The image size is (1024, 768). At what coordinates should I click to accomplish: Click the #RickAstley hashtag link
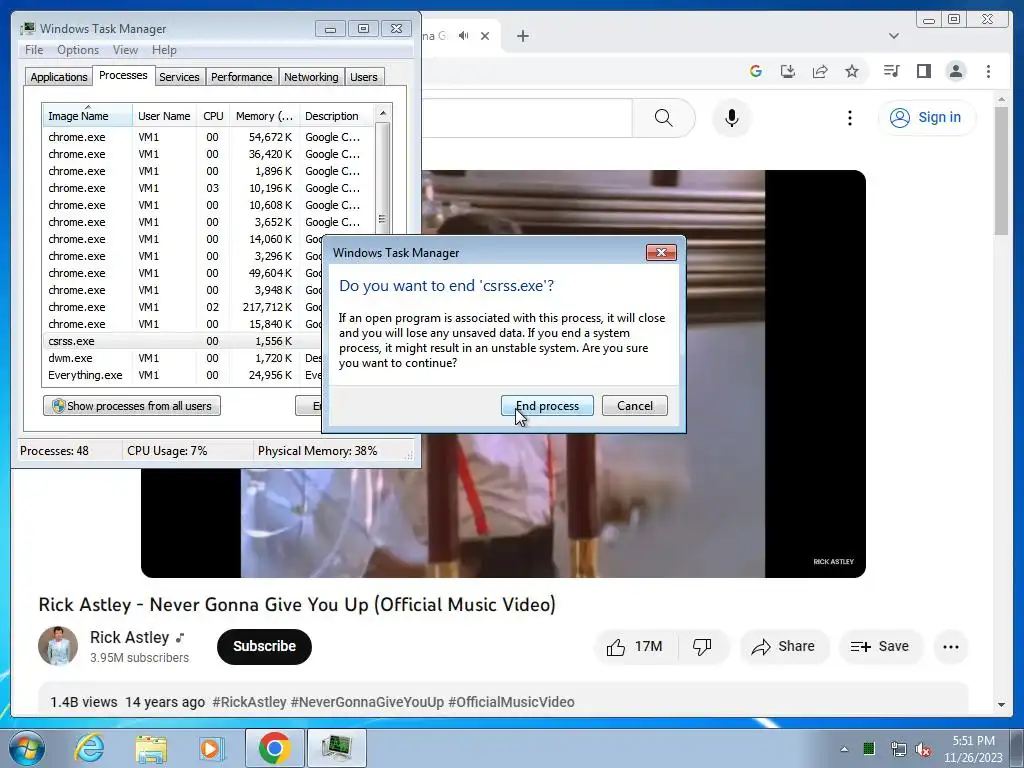click(249, 702)
